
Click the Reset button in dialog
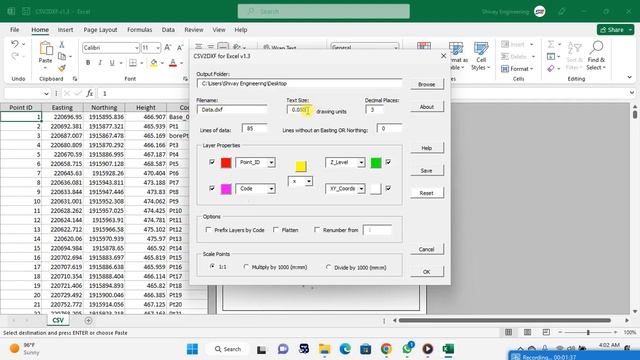pyautogui.click(x=427, y=193)
